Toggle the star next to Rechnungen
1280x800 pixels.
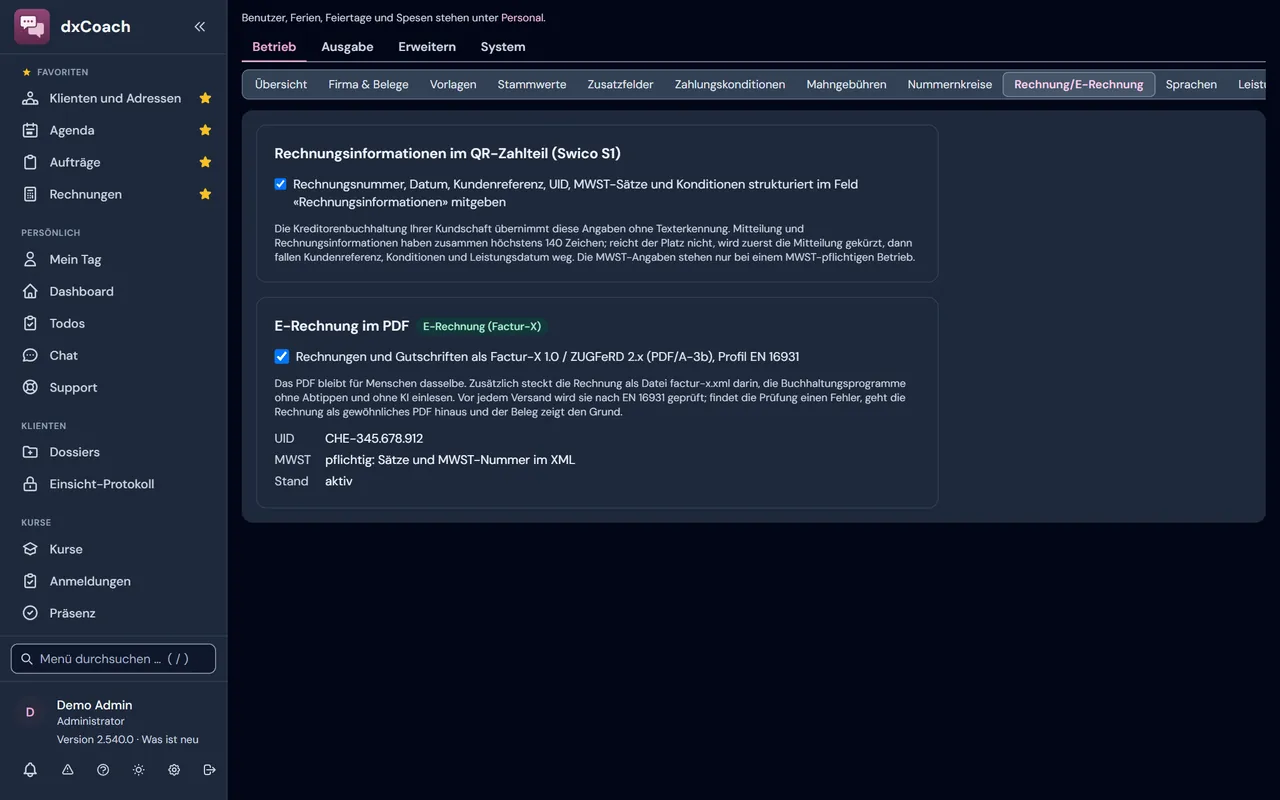205,194
